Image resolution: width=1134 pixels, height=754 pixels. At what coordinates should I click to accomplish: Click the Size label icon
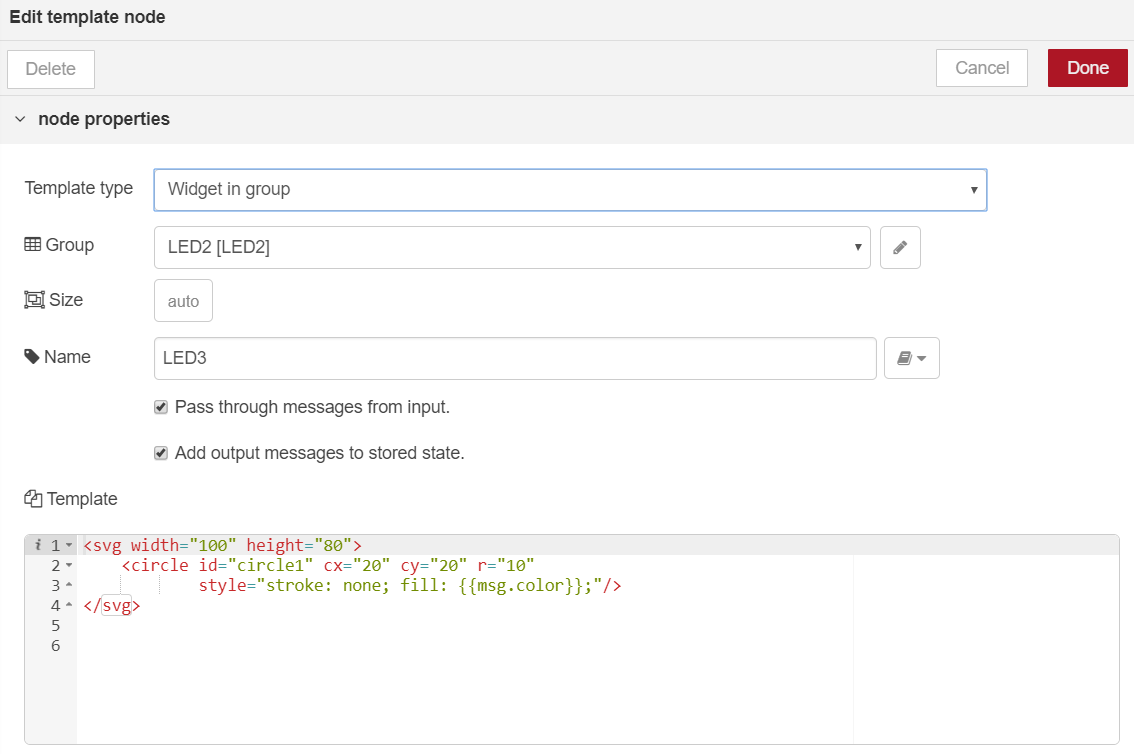click(34, 300)
